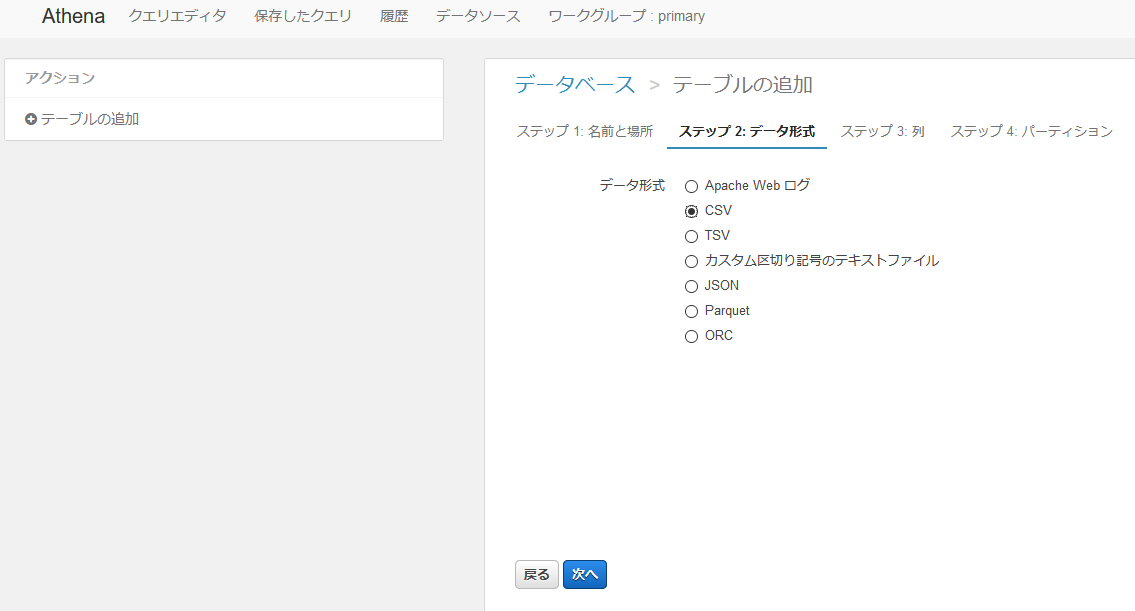Switch to ステップ 1: 名前と場所 tab
The width and height of the screenshot is (1135, 611).
584,131
